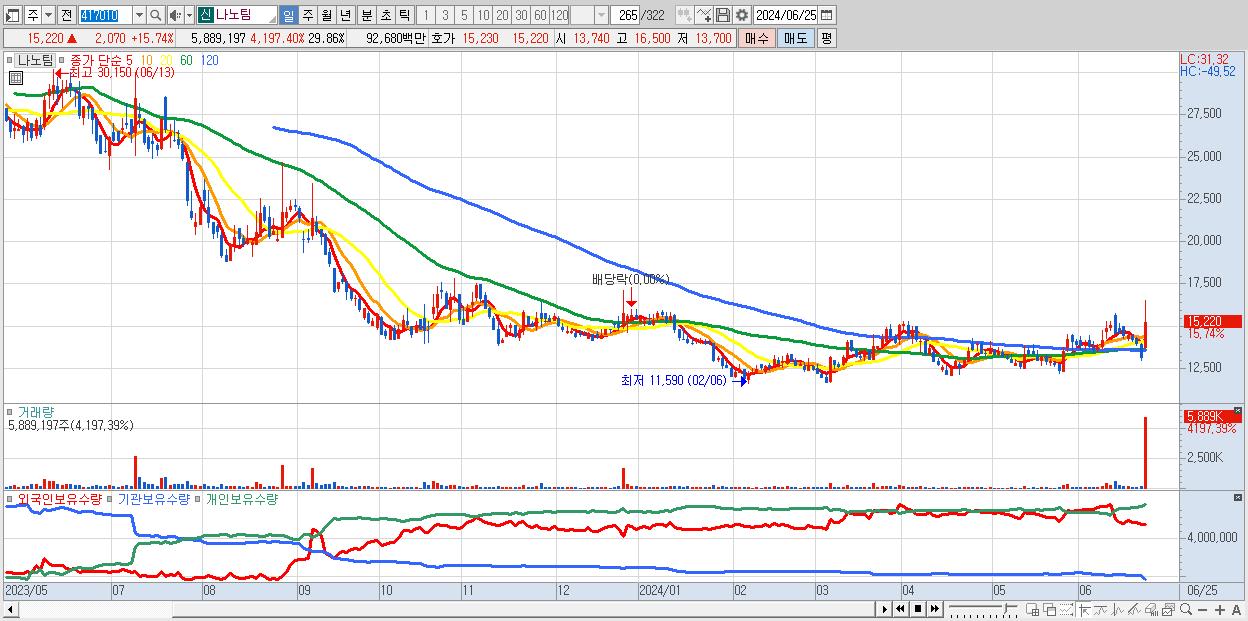The width and height of the screenshot is (1248, 621).
Task: Toggle the 기관보유수량 series marker
Action: [x=110, y=498]
